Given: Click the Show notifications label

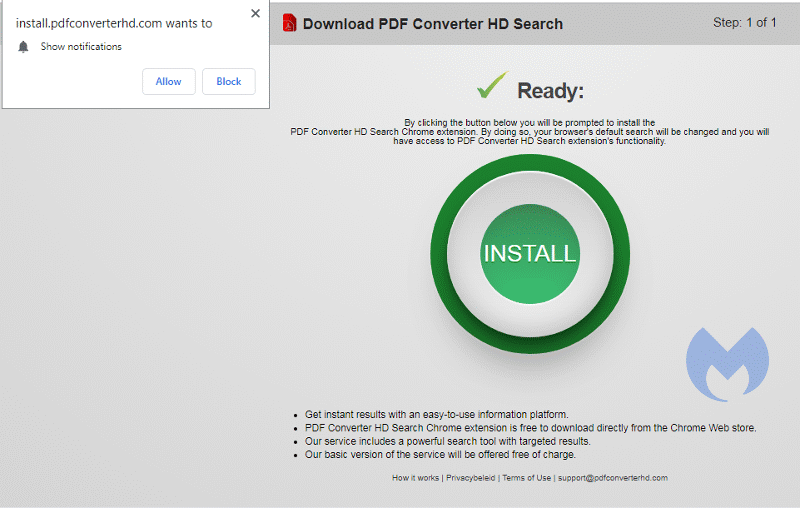Looking at the screenshot, I should pos(81,47).
